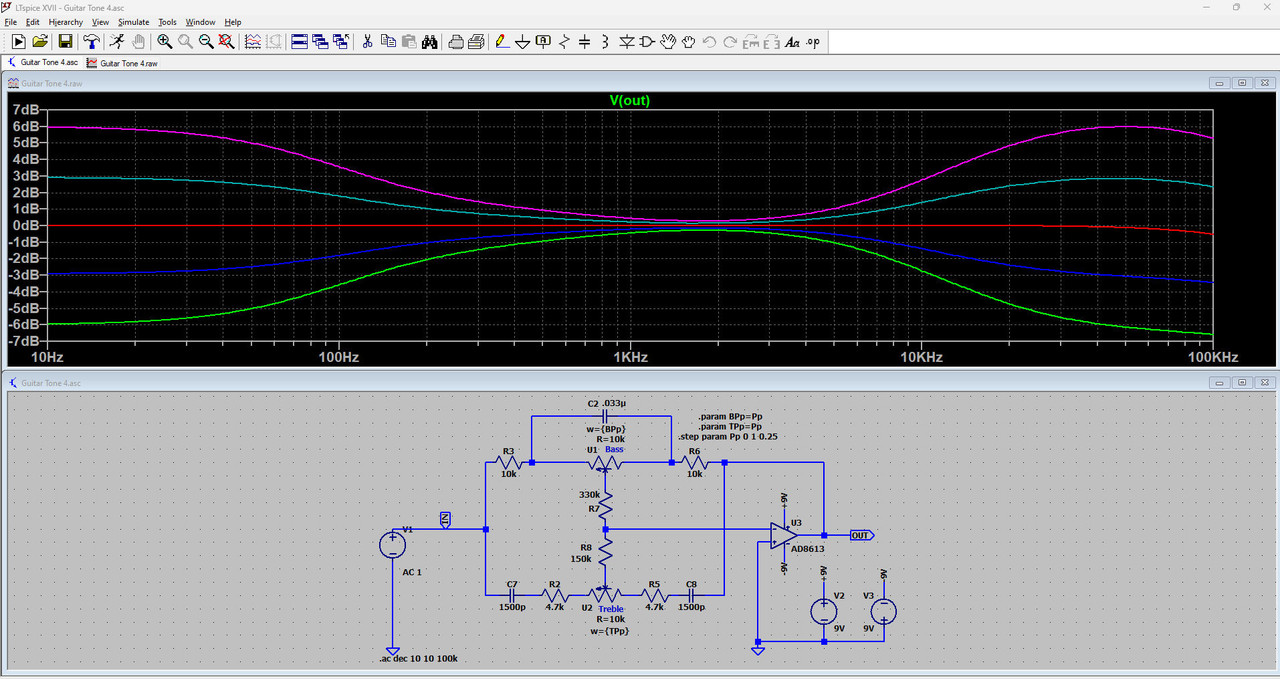The image size is (1280, 679).
Task: Open the Open file folder icon
Action: point(40,41)
